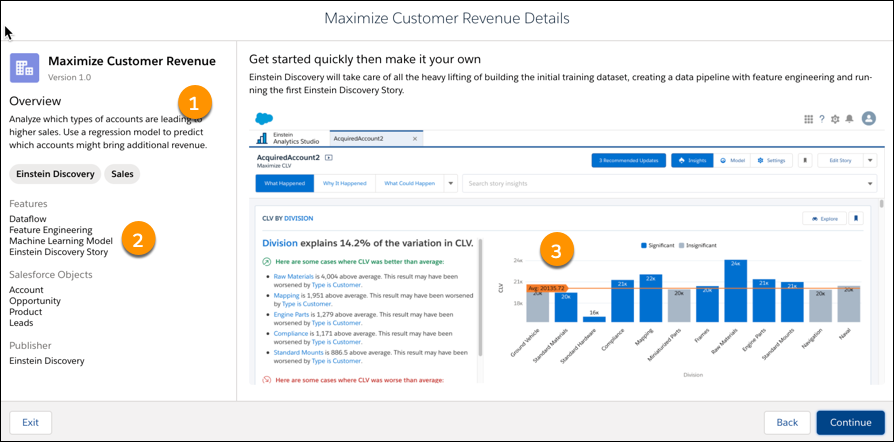The image size is (894, 443).
Task: Click the Exit button
Action: (30, 422)
